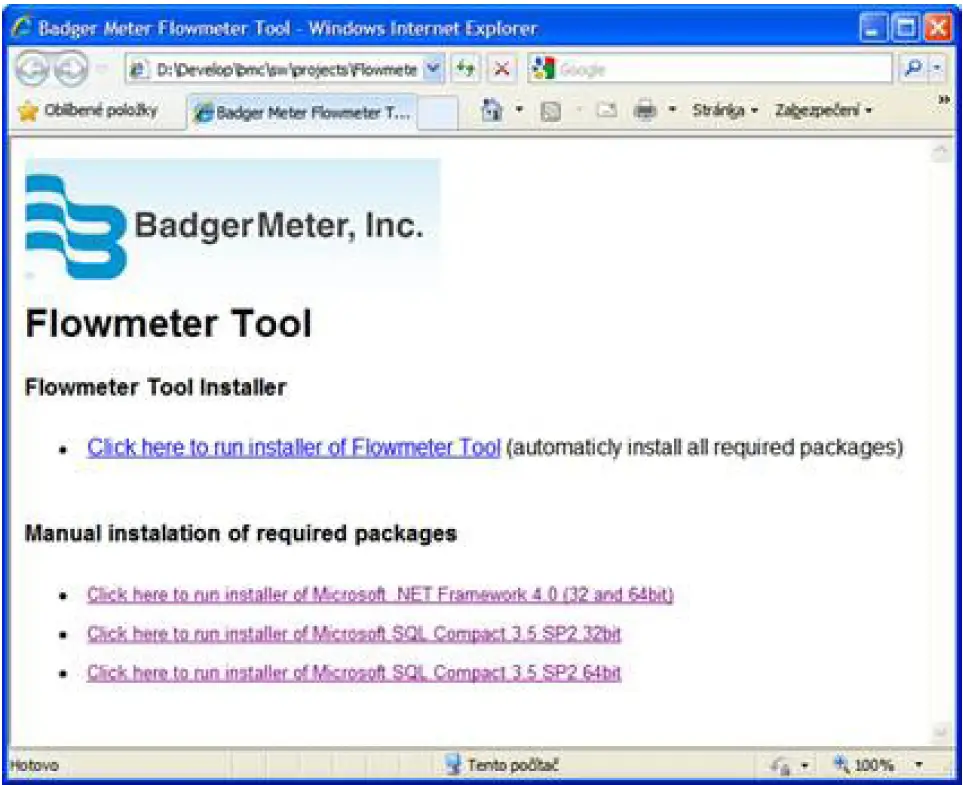This screenshot has height=785, width=963.
Task: Start search with the magnifier button
Action: pyautogui.click(x=913, y=69)
